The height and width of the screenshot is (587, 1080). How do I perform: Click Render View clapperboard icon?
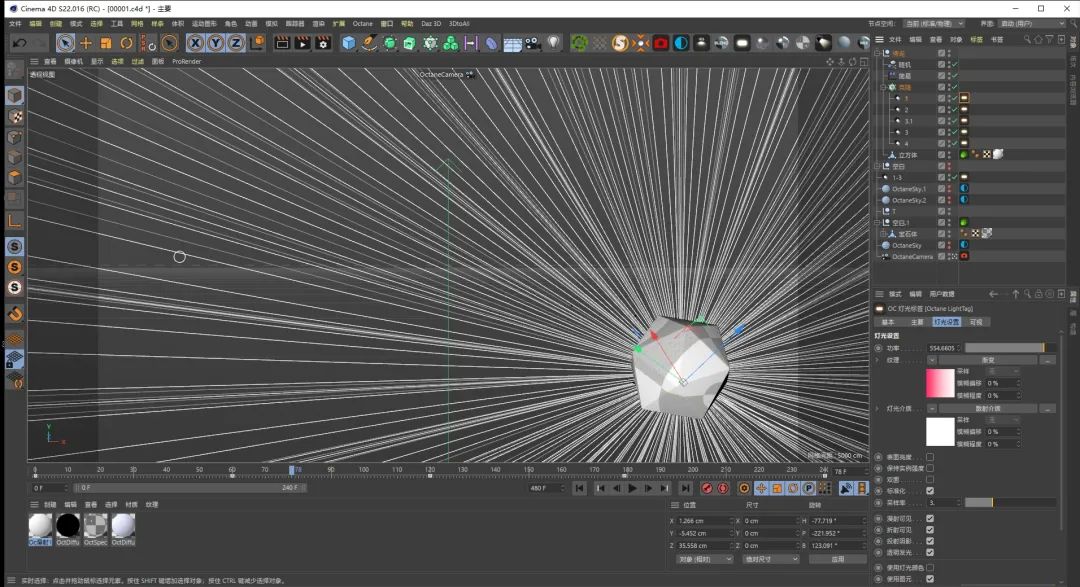click(282, 43)
